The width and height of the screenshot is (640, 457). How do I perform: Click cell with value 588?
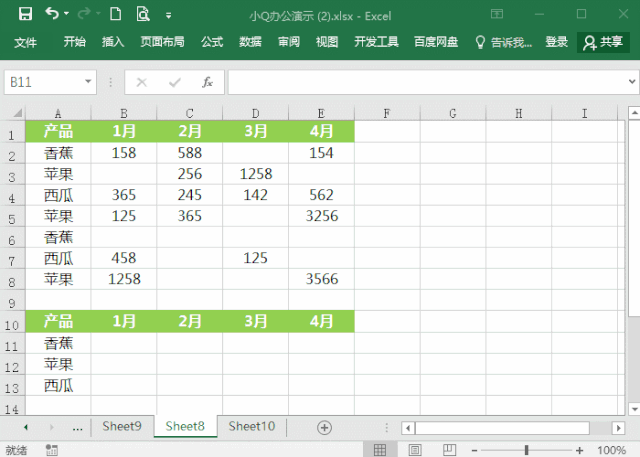coord(189,153)
